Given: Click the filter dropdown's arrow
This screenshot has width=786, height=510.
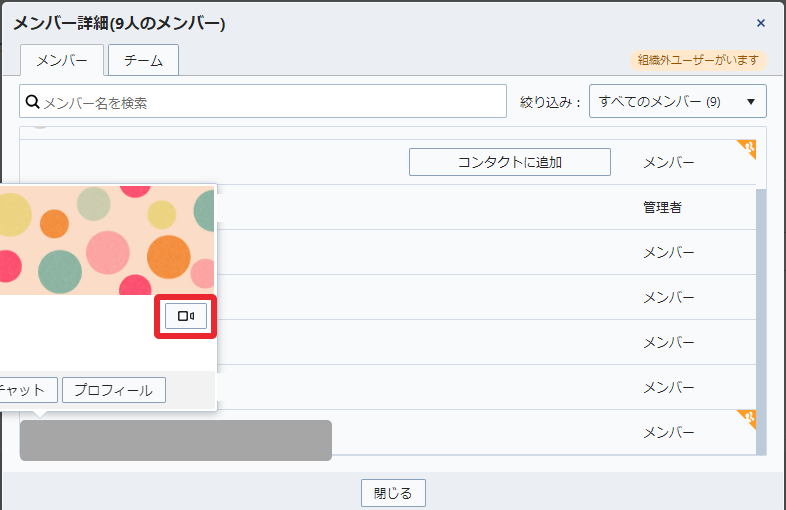Looking at the screenshot, I should [x=750, y=102].
